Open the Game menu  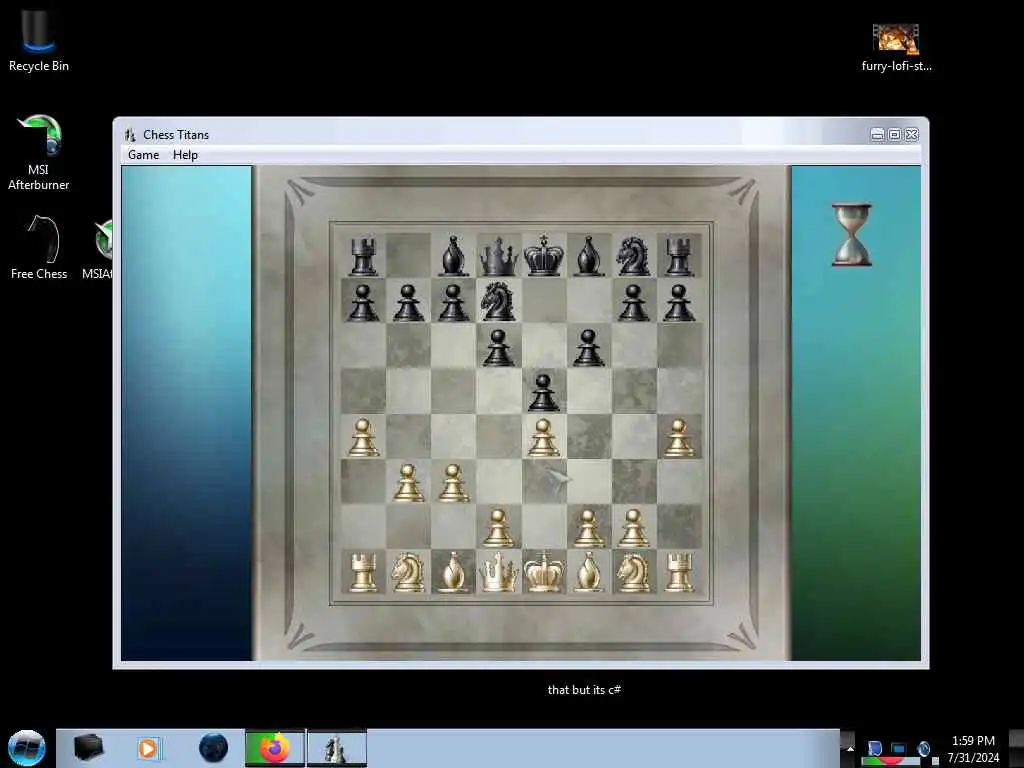(x=144, y=155)
